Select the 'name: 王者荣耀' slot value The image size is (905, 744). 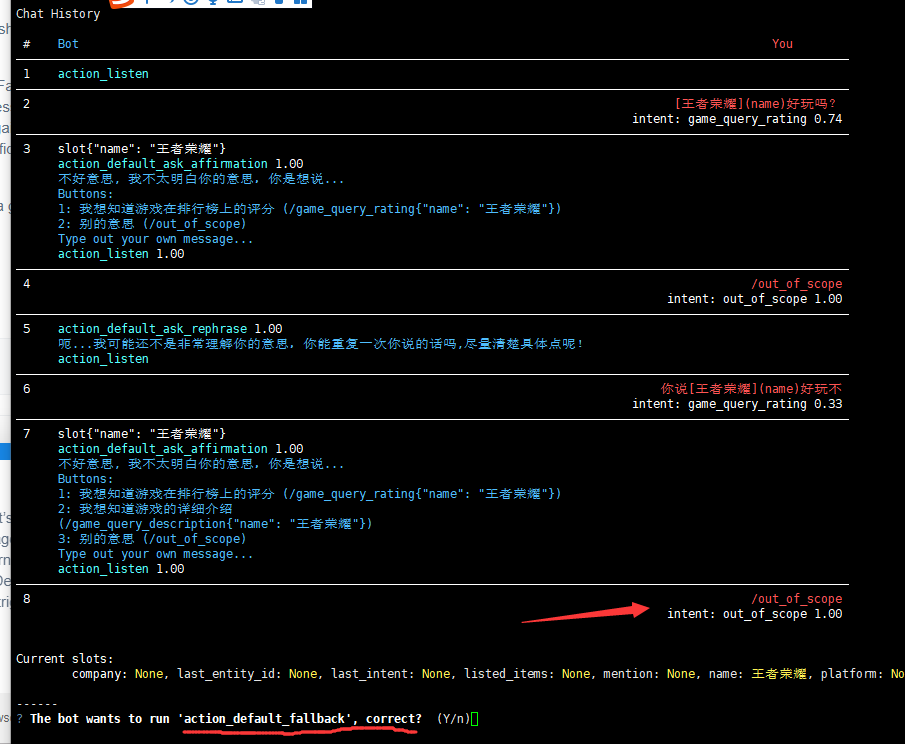pos(758,674)
